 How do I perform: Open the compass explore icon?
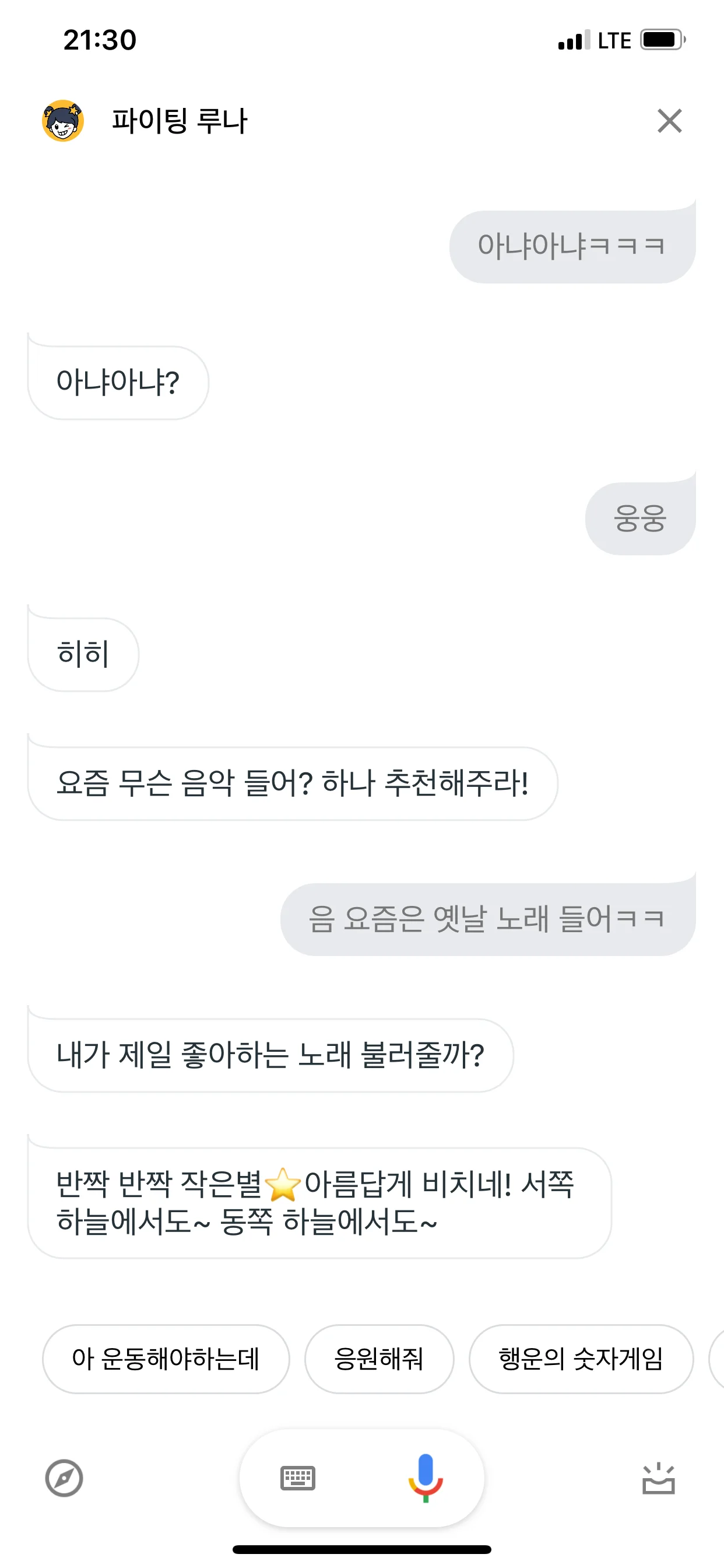point(64,1478)
